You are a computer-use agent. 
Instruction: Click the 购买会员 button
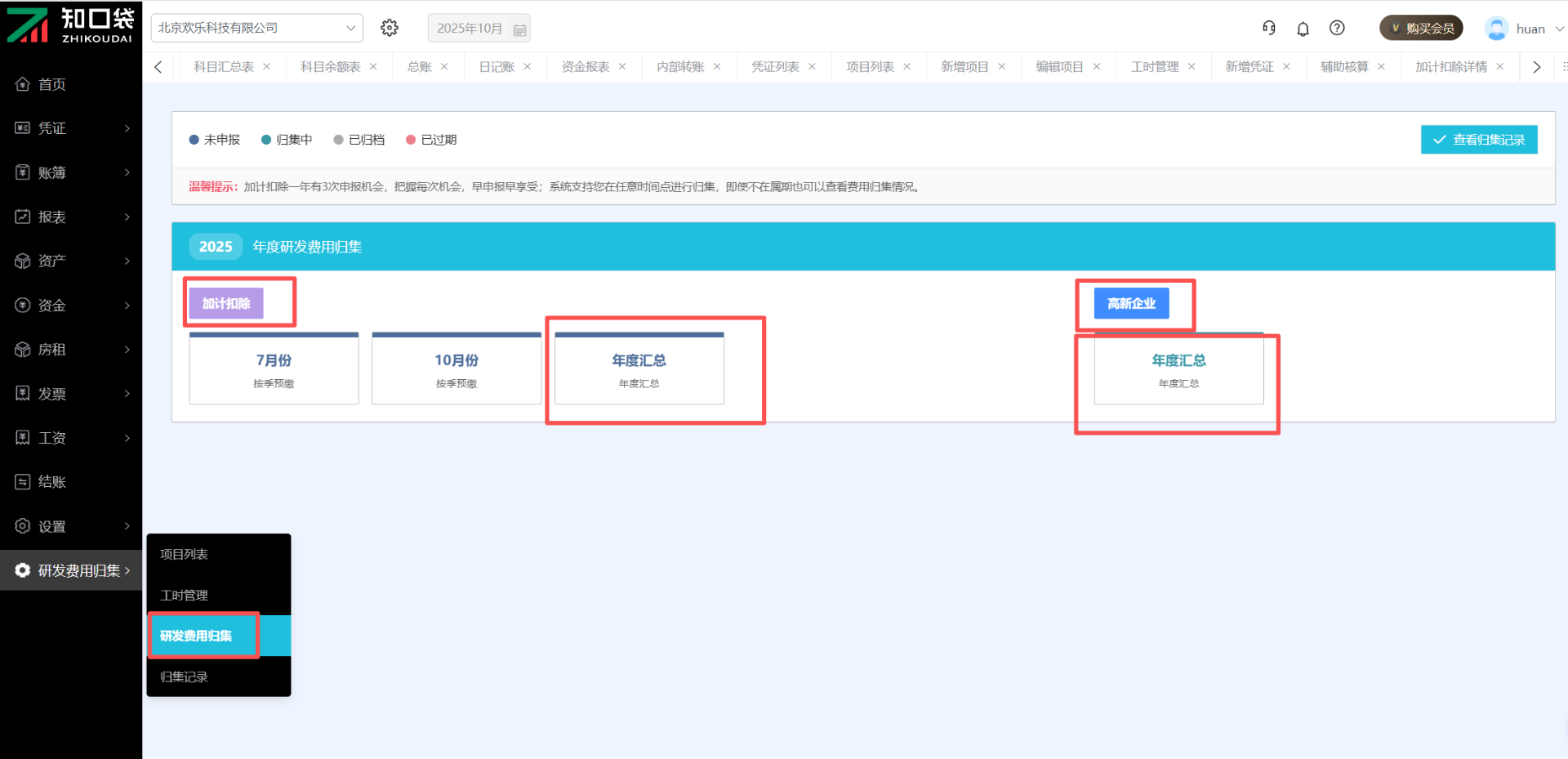coord(1421,29)
